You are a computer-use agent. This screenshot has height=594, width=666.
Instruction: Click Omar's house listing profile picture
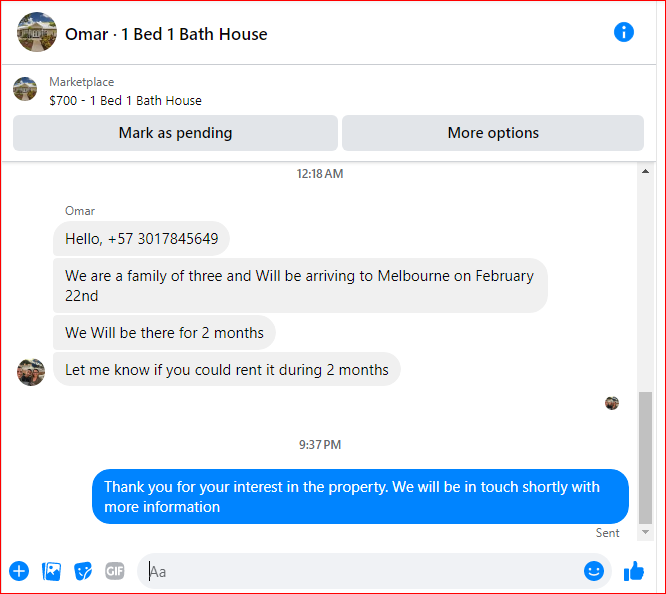coord(37,32)
